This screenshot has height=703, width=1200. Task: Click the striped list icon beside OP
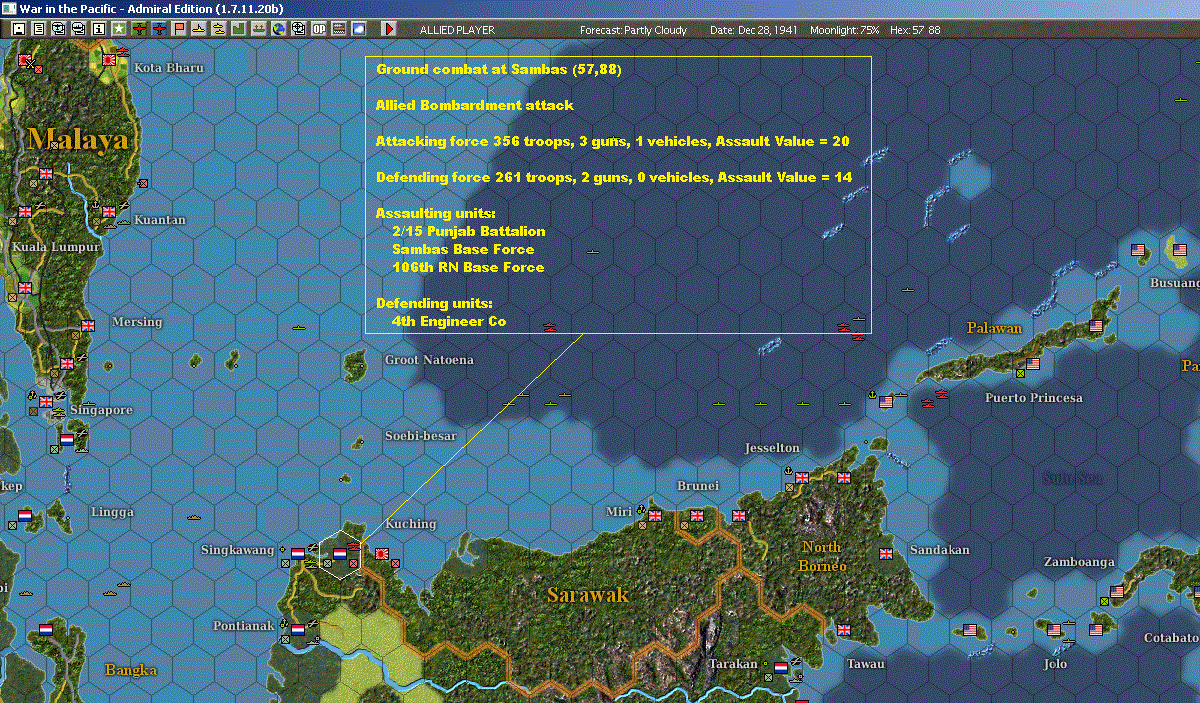pos(339,29)
